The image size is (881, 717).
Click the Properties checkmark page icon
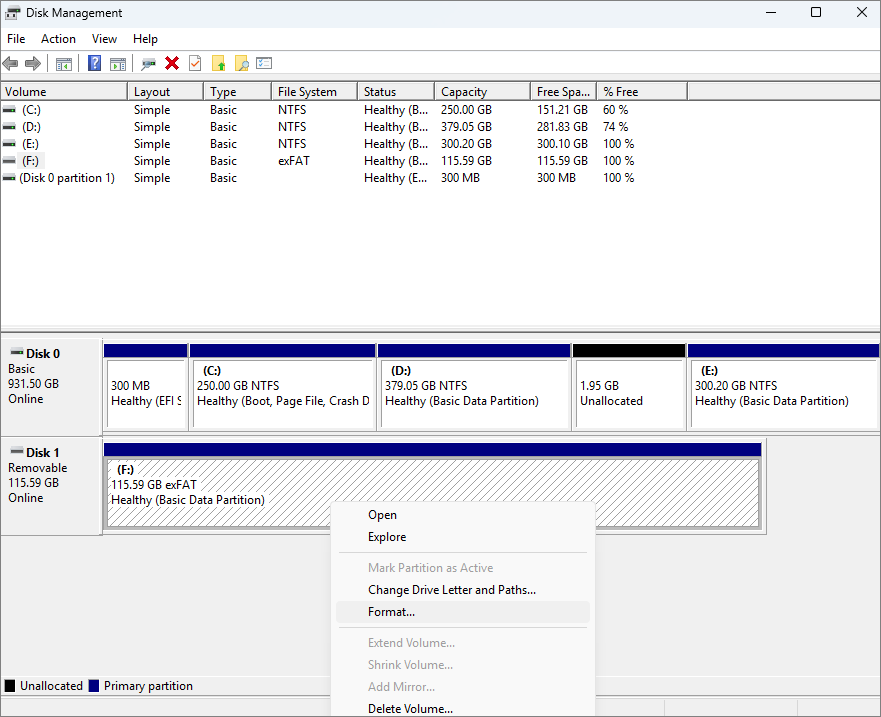coord(195,64)
